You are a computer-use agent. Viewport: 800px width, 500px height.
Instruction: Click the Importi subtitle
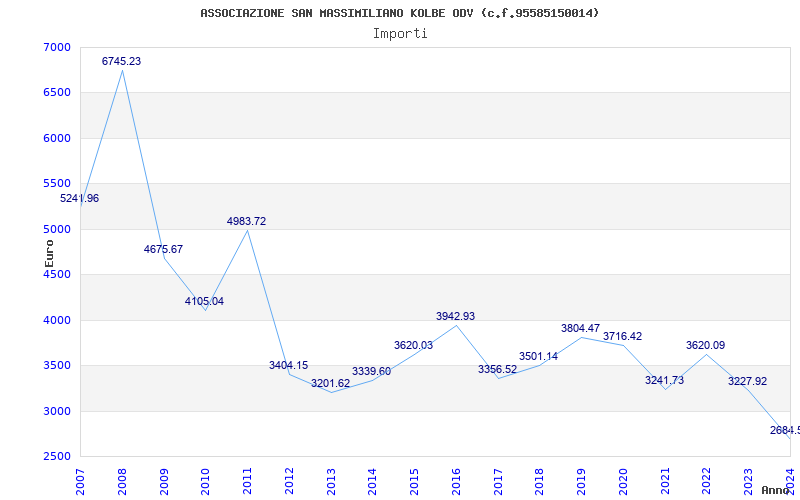pos(400,34)
